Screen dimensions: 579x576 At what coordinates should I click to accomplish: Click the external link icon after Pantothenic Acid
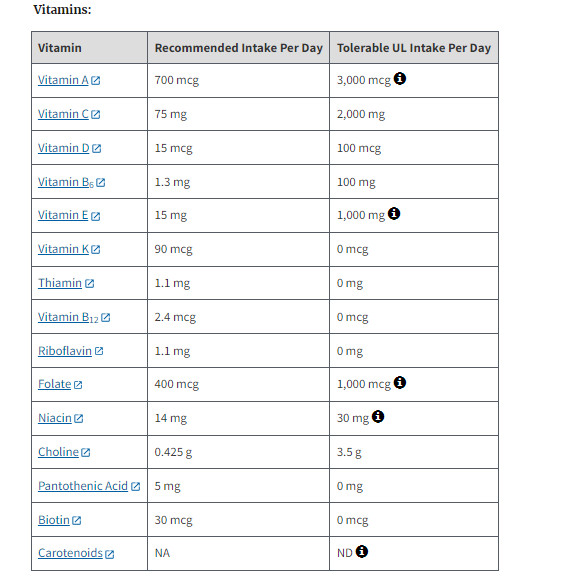[136, 487]
